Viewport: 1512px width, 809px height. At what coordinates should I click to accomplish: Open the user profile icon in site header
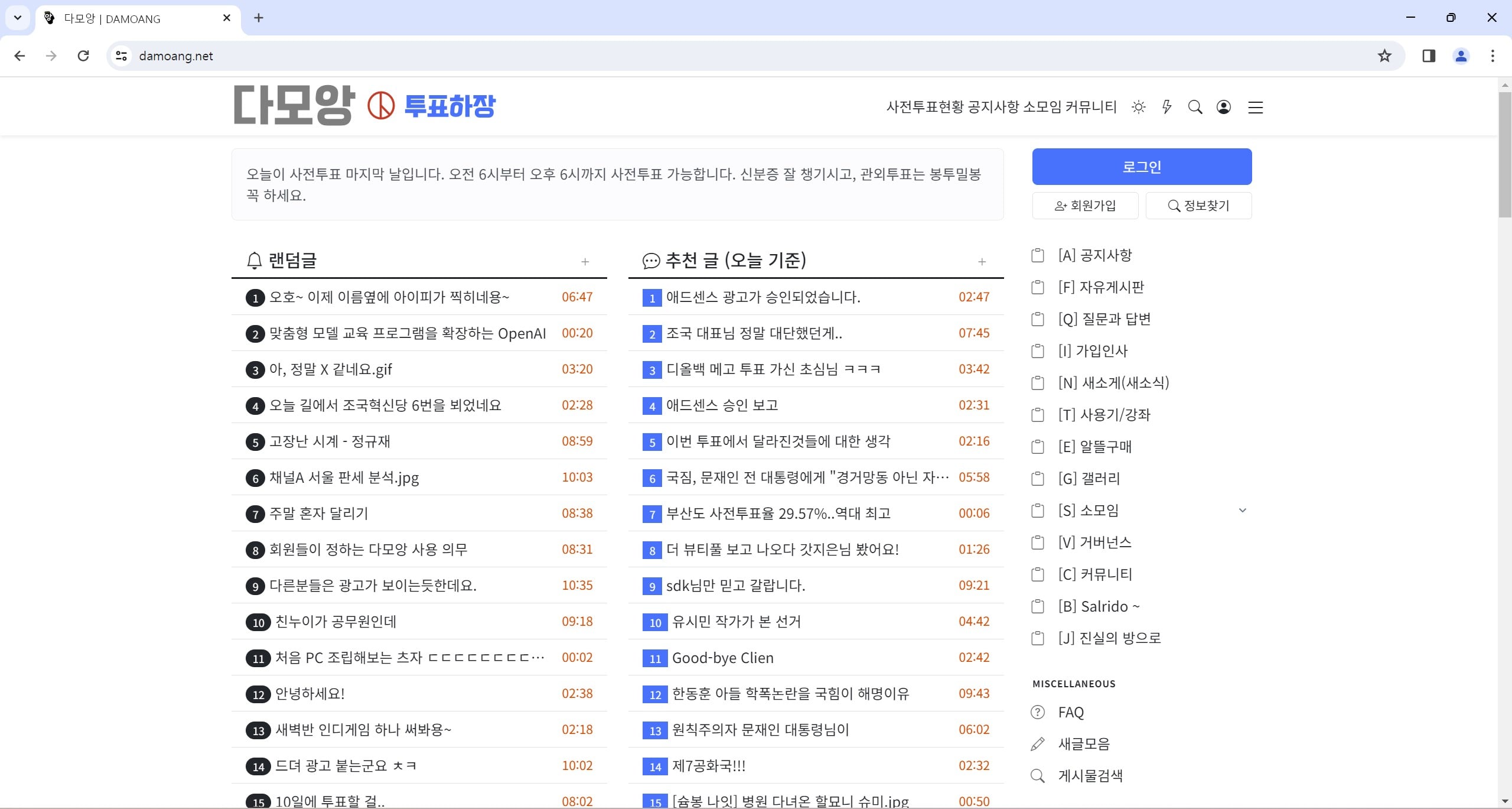(1224, 107)
